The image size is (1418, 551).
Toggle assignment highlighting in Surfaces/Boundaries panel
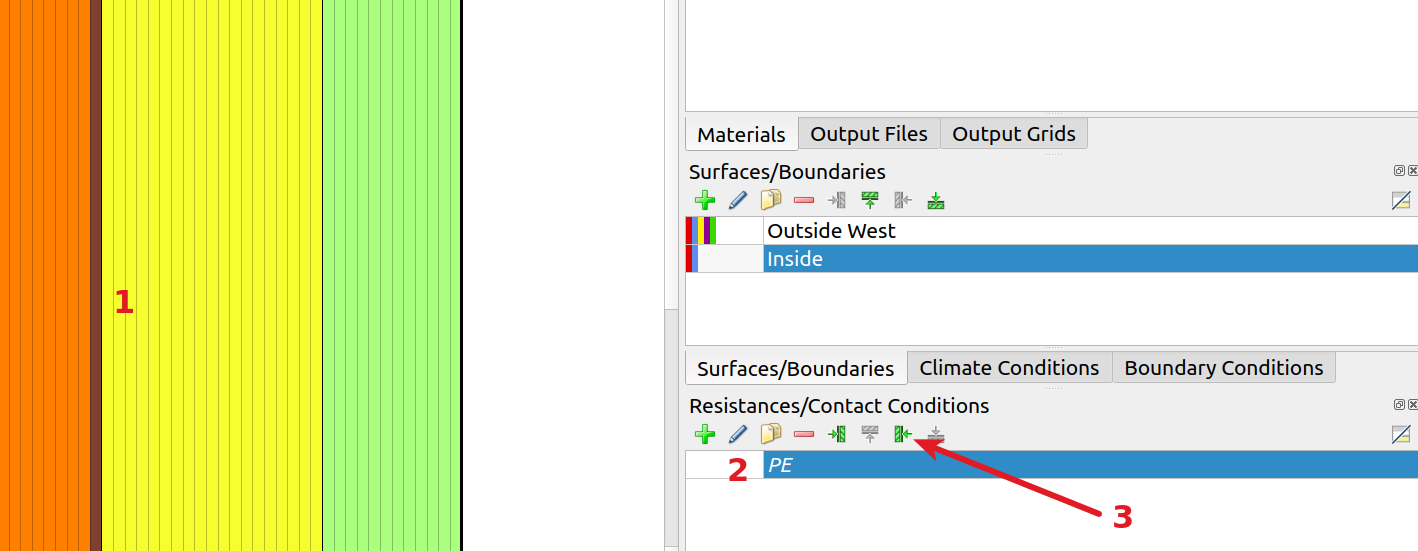coord(1401,200)
